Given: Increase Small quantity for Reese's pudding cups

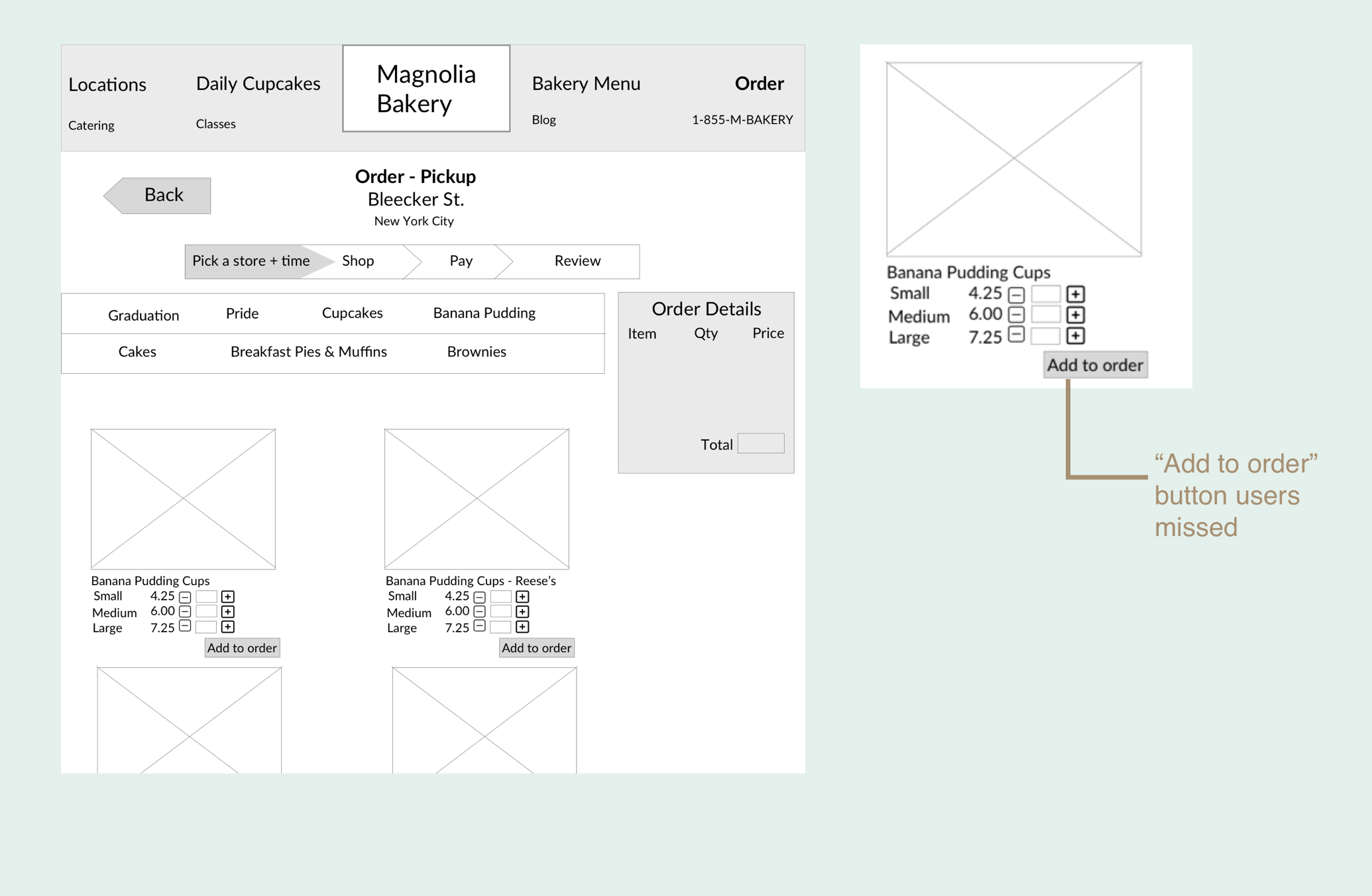Looking at the screenshot, I should [522, 596].
